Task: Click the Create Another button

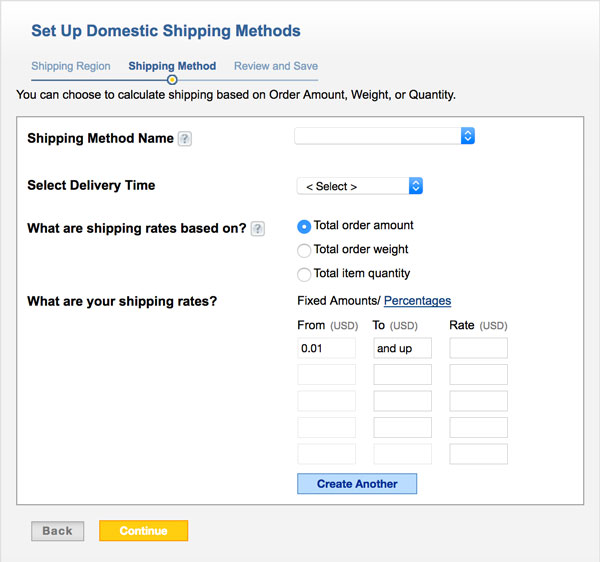Action: 357,484
